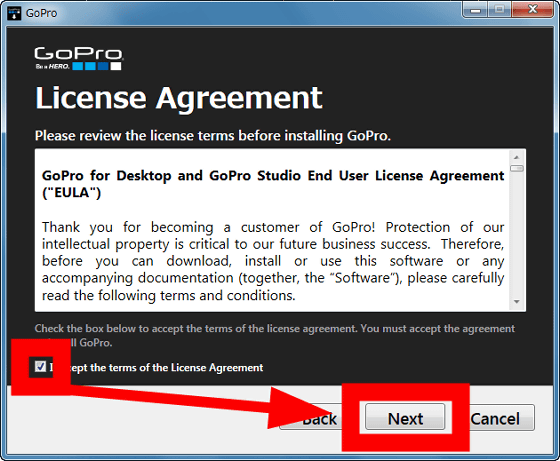The height and width of the screenshot is (461, 560).
Task: Click the 'GoPro' window title text
Action: click(x=41, y=13)
